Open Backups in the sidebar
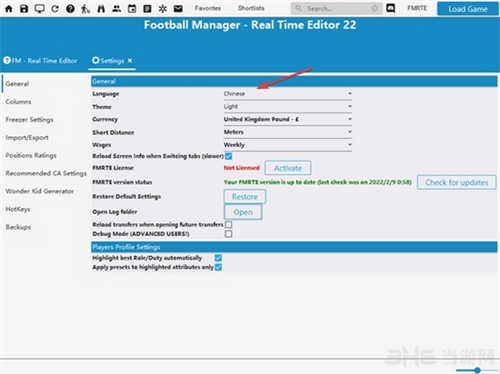Viewport: 500px width, 374px height. tap(18, 227)
